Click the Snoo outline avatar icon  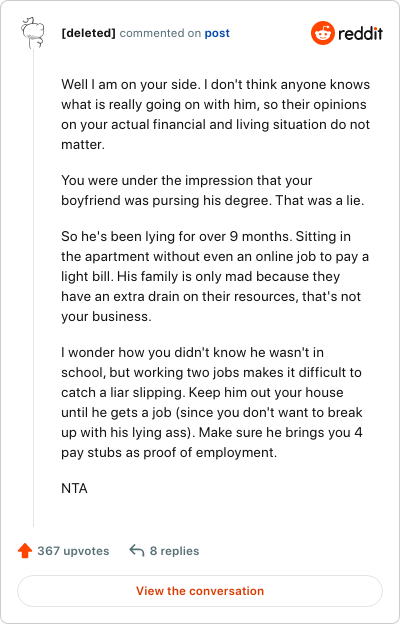[x=33, y=33]
